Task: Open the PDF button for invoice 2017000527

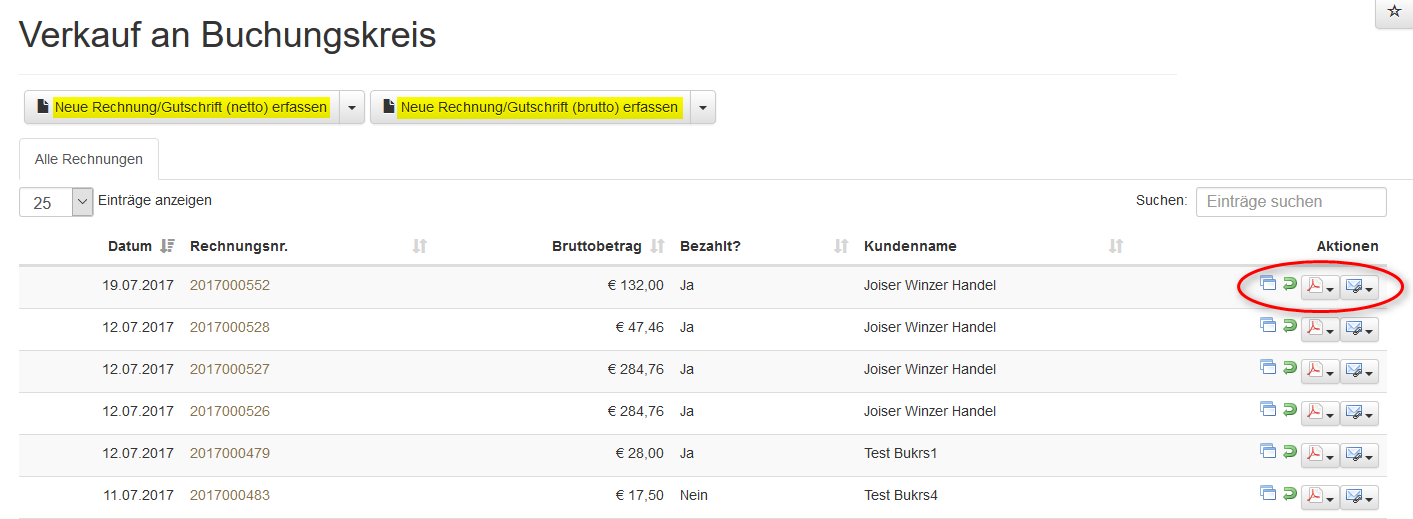Action: coord(1319,371)
